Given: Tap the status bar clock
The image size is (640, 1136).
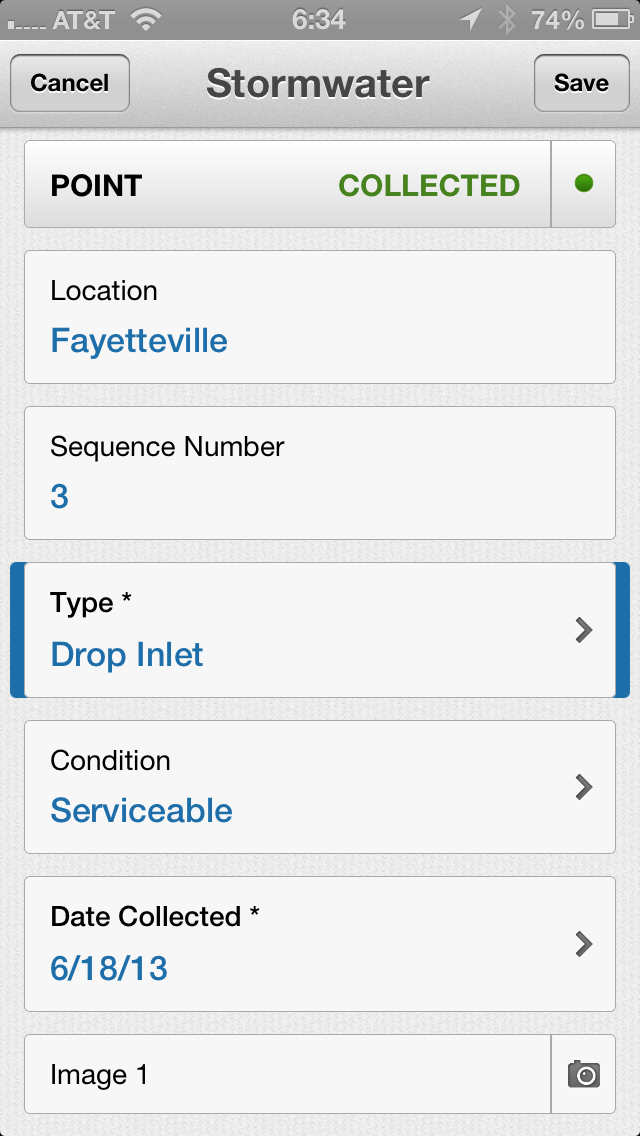Looking at the screenshot, I should tap(319, 20).
